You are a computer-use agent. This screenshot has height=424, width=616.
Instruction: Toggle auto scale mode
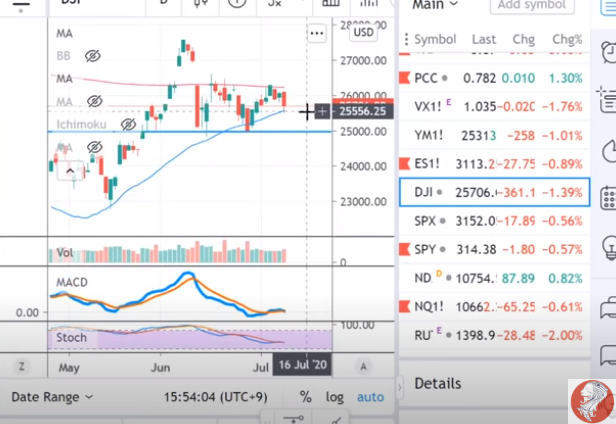point(370,397)
